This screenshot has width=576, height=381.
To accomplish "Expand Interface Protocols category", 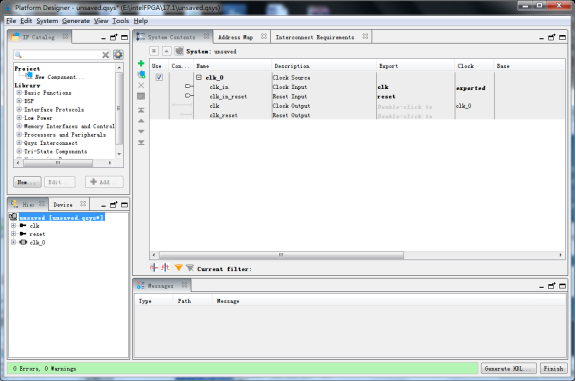I will tap(19, 109).
